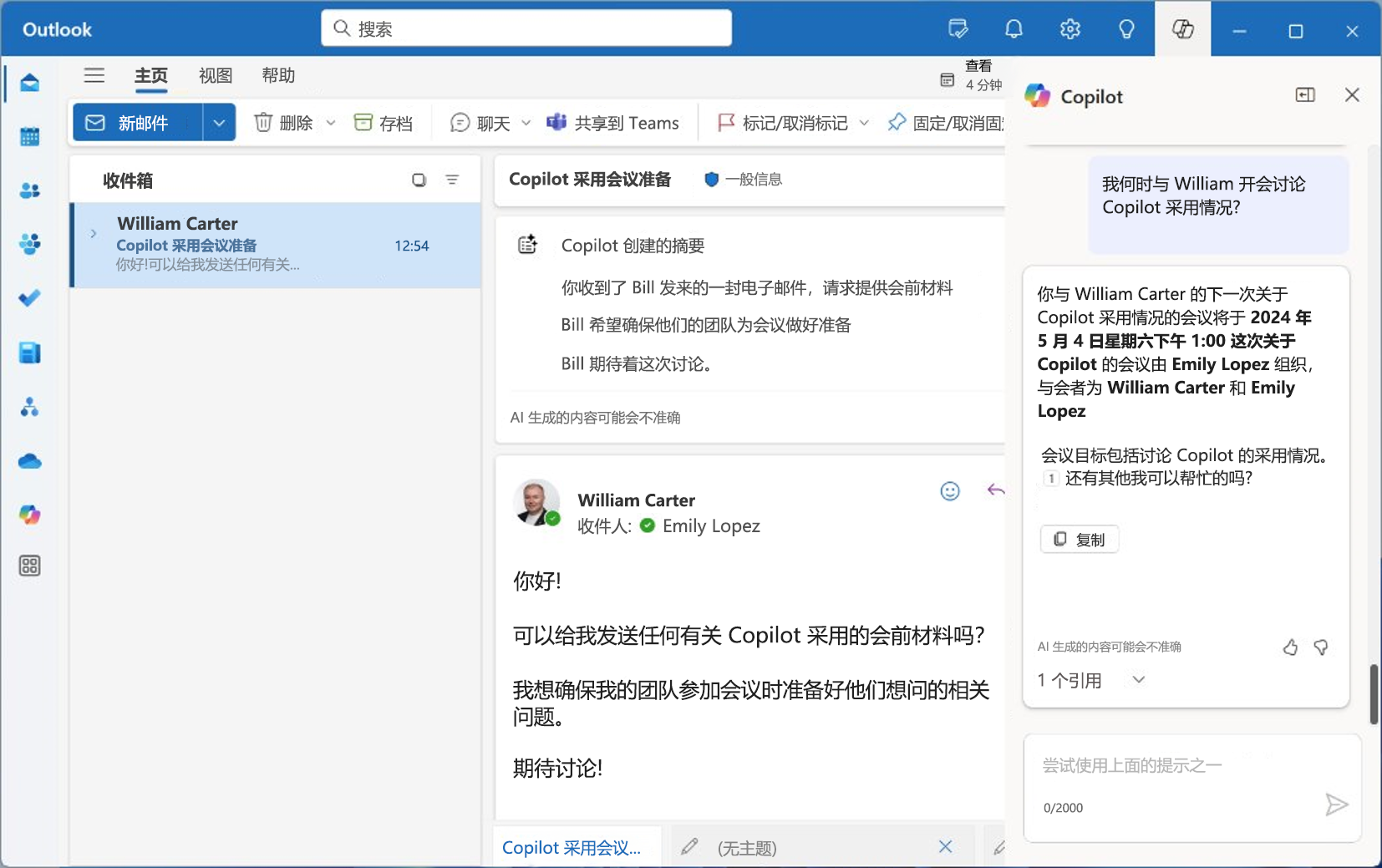The width and height of the screenshot is (1382, 868).
Task: Give thumbs down to Copilot response
Action: point(1321,647)
